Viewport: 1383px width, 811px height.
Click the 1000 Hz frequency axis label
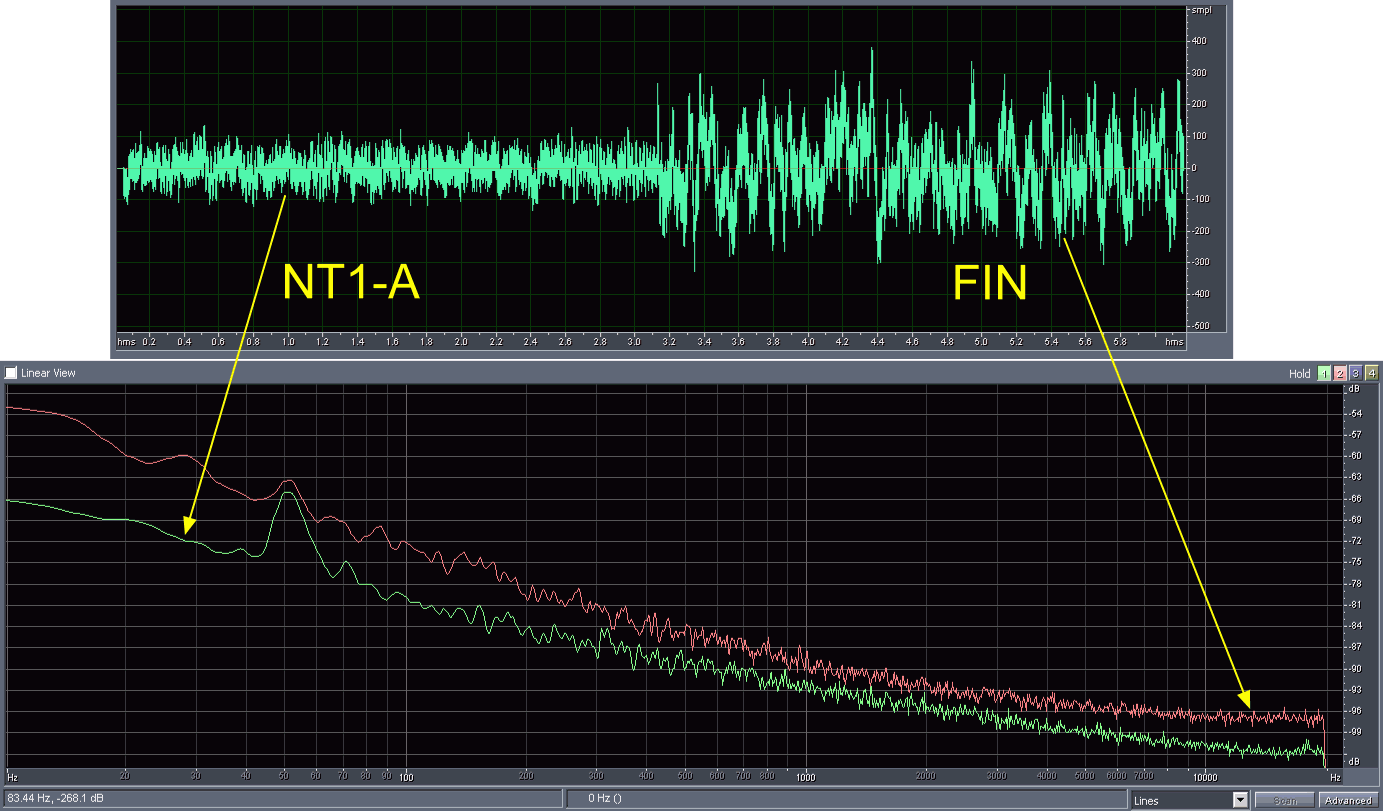point(806,776)
